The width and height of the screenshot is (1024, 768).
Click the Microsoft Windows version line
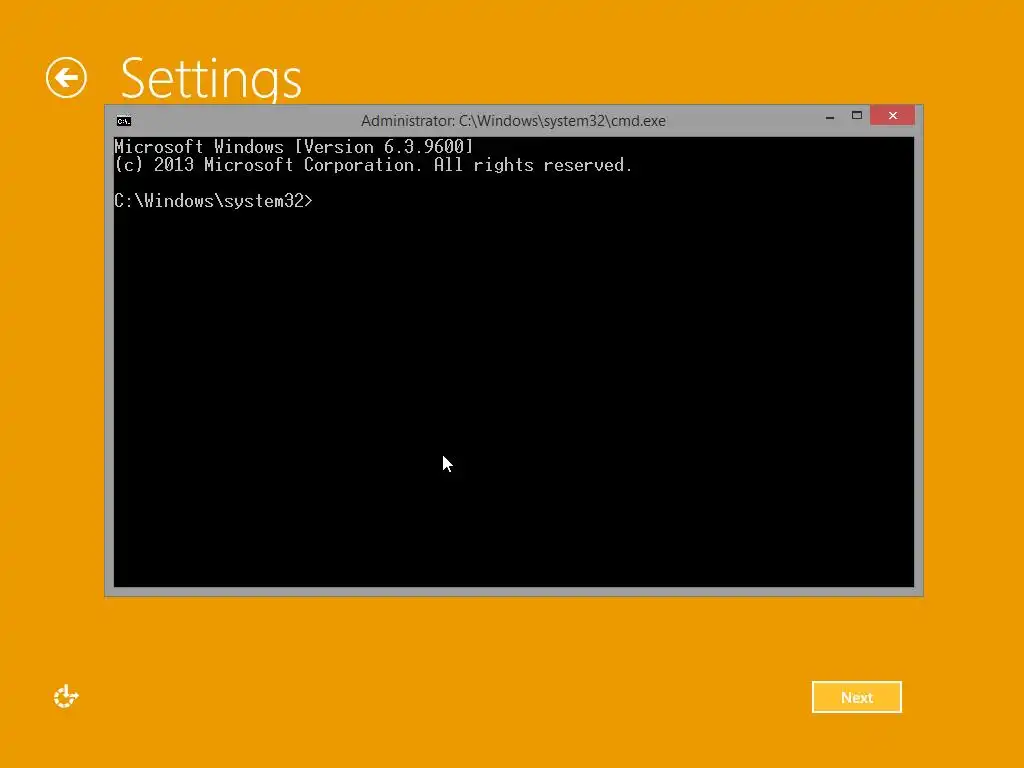[293, 146]
